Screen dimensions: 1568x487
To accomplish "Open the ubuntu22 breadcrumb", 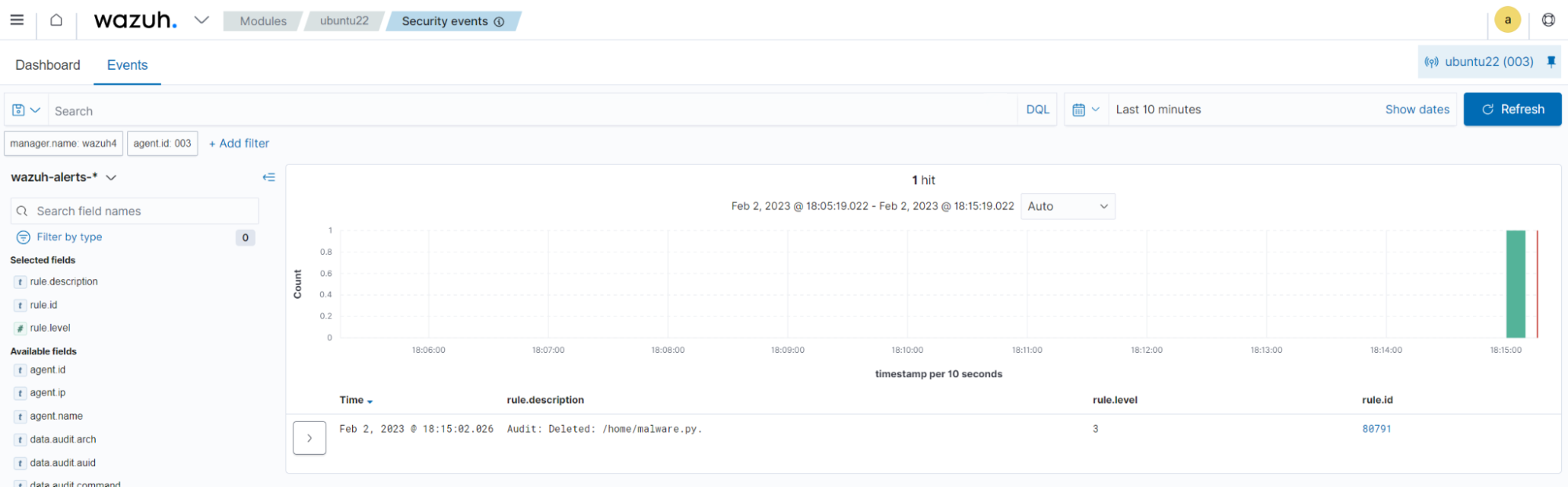I will click(344, 21).
